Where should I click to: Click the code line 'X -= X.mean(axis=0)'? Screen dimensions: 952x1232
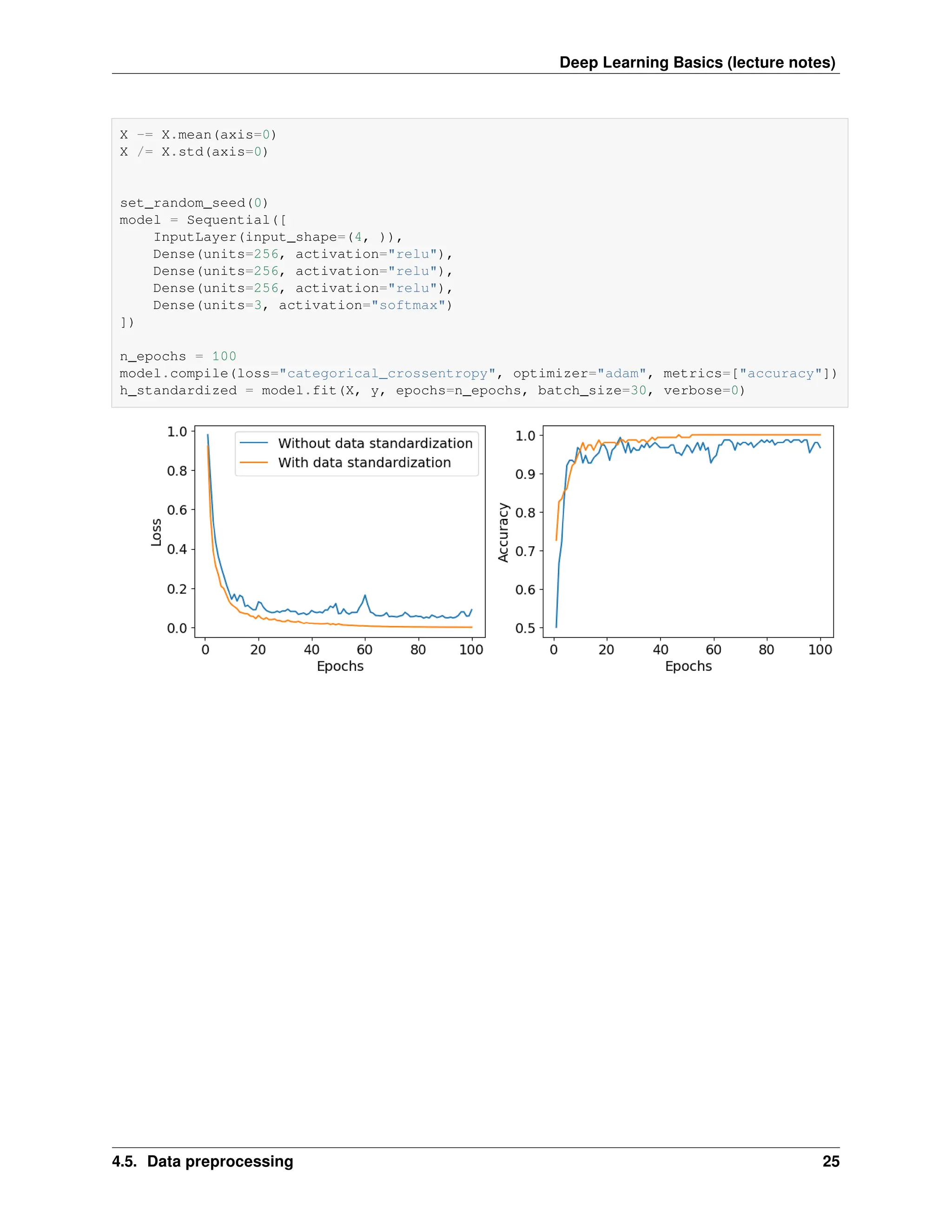[x=198, y=135]
